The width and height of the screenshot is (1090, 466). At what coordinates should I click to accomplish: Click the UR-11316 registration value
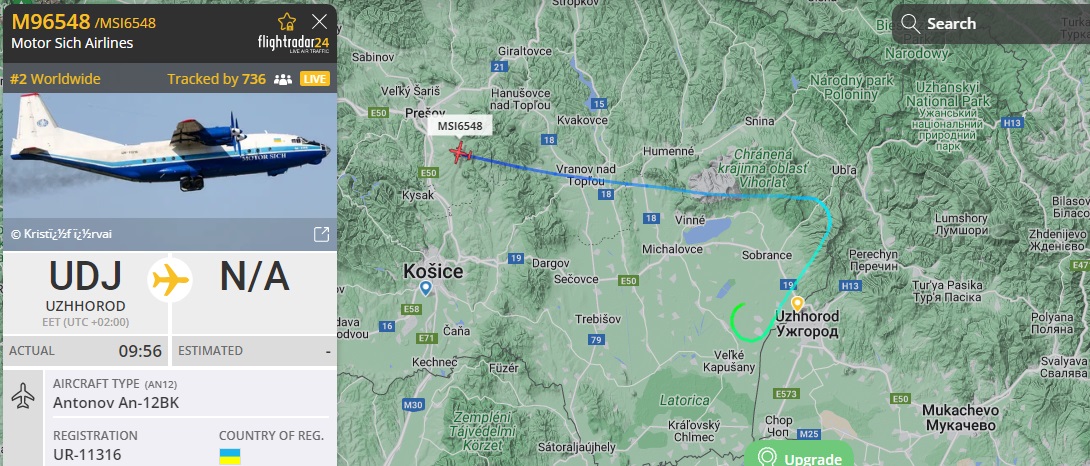[87, 456]
